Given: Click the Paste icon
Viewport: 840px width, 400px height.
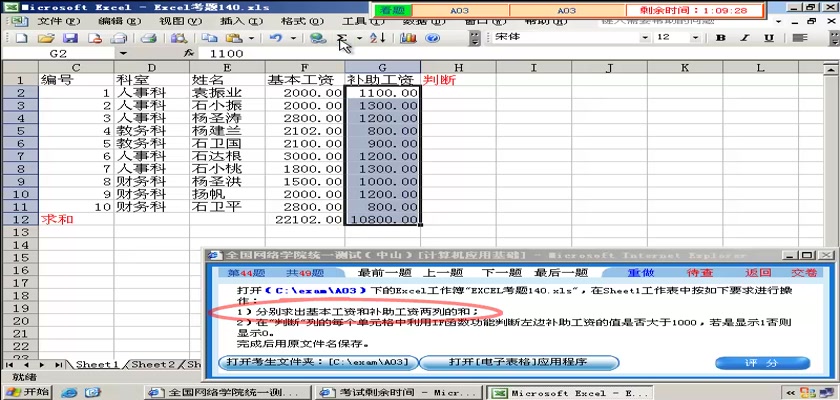Looking at the screenshot, I should click(234, 38).
